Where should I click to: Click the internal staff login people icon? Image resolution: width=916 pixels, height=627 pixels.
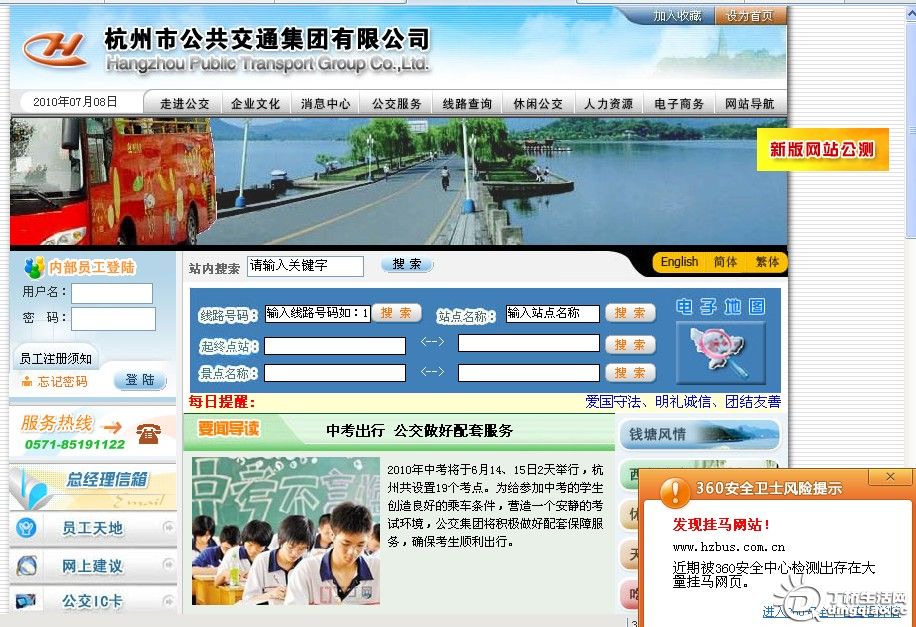pos(34,268)
